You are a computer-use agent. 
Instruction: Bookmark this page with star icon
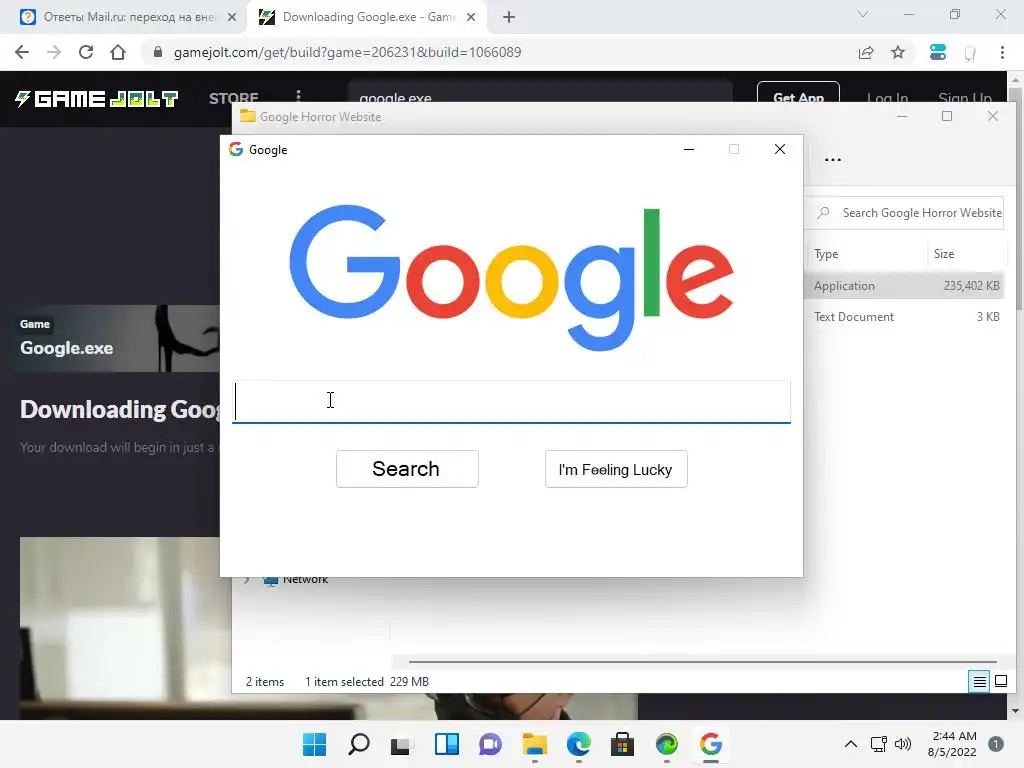tap(898, 52)
